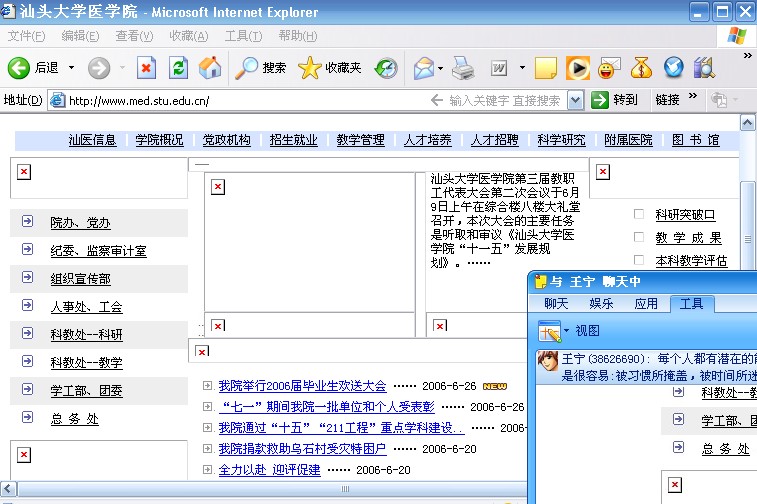
Task: Open the 帮助(H) menu
Action: (x=298, y=36)
